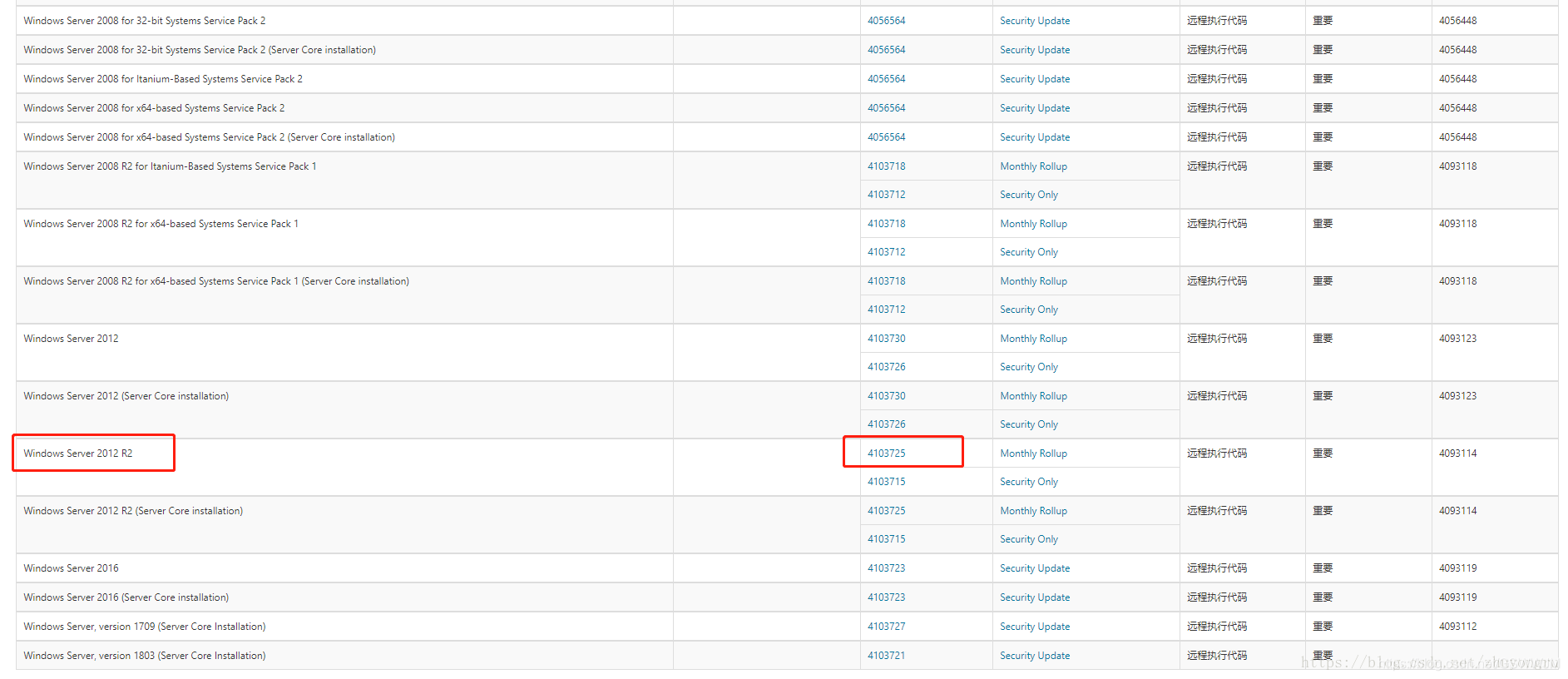1568x679 pixels.
Task: Click Monthly Rollup for Windows Server 2012 non-Core row
Action: pyautogui.click(x=1033, y=339)
